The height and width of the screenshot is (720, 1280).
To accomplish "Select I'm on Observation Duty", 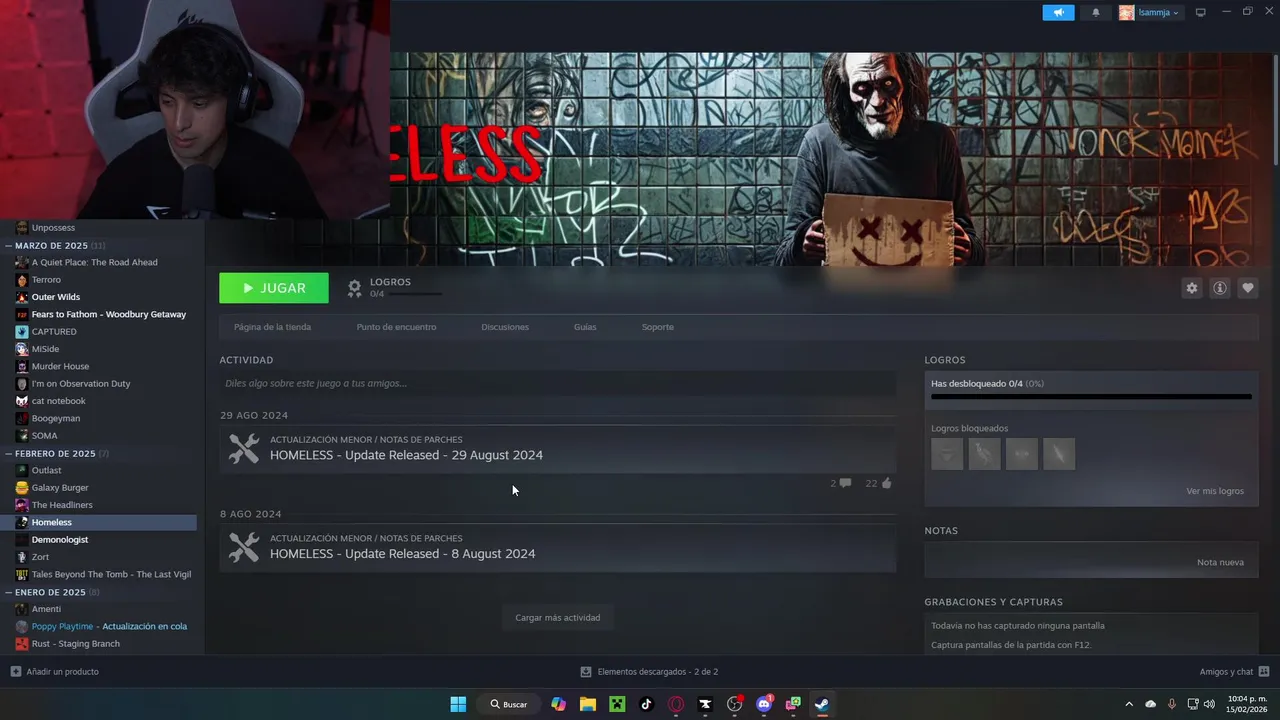I will pos(80,384).
